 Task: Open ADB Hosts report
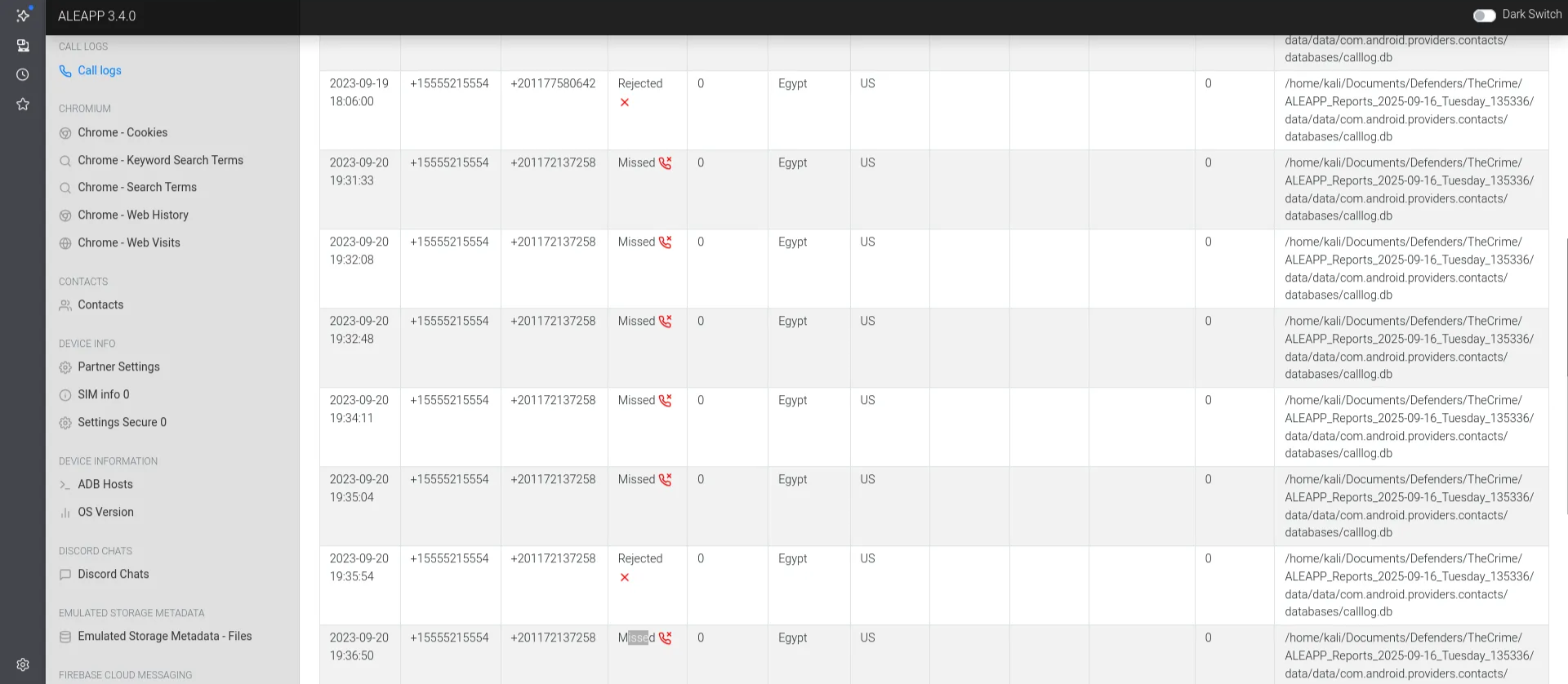tap(105, 484)
